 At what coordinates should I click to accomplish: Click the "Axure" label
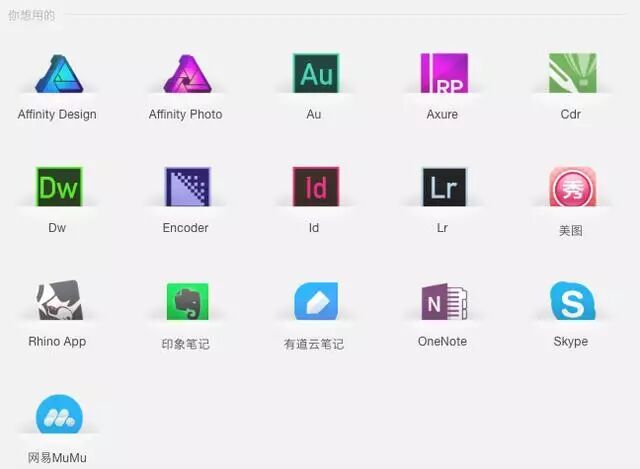(x=442, y=114)
